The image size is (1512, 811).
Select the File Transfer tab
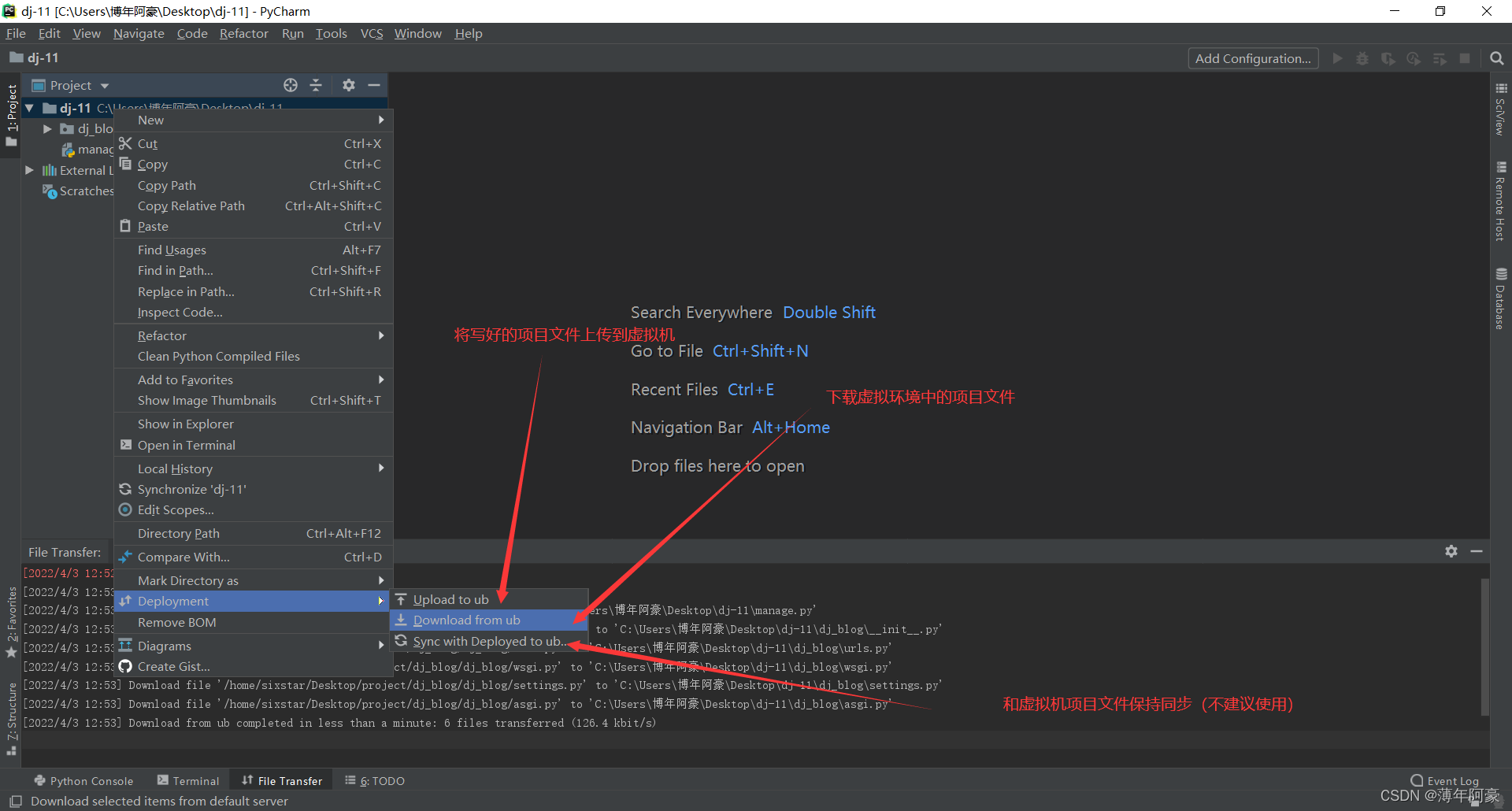(x=282, y=780)
